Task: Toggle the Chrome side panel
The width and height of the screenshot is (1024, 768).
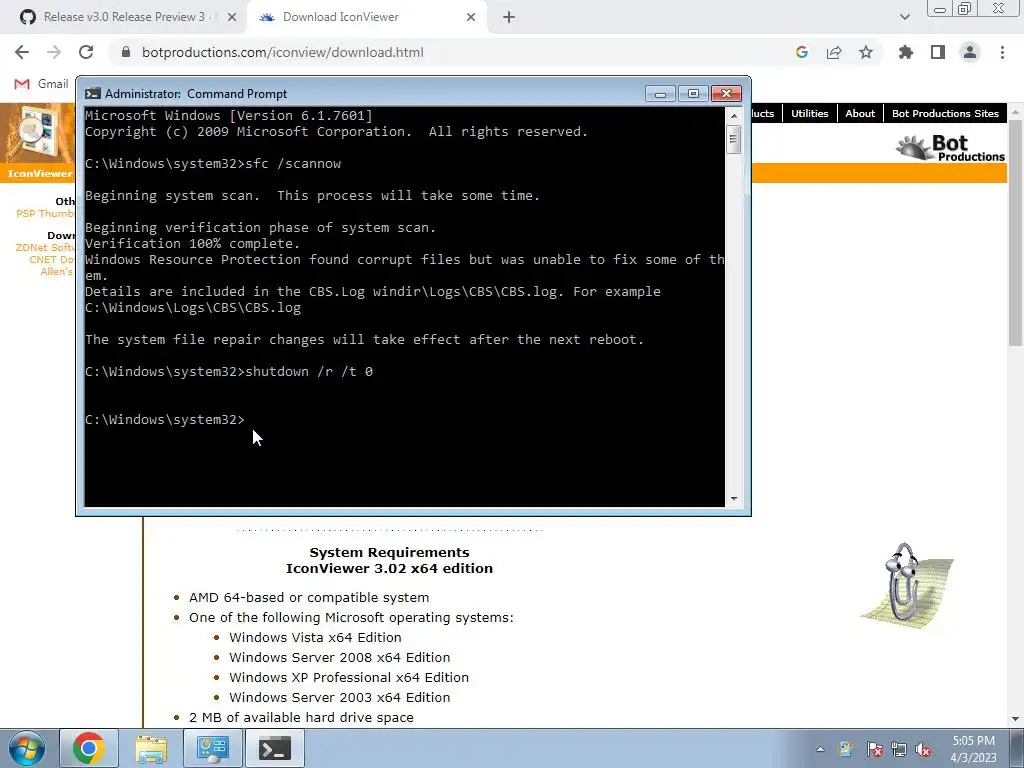Action: tap(938, 52)
